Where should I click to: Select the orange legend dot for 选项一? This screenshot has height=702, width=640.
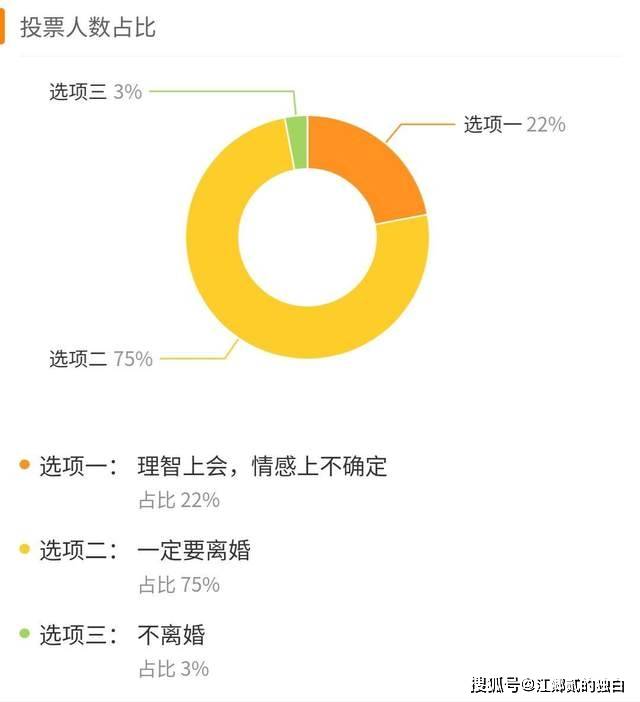[25, 464]
